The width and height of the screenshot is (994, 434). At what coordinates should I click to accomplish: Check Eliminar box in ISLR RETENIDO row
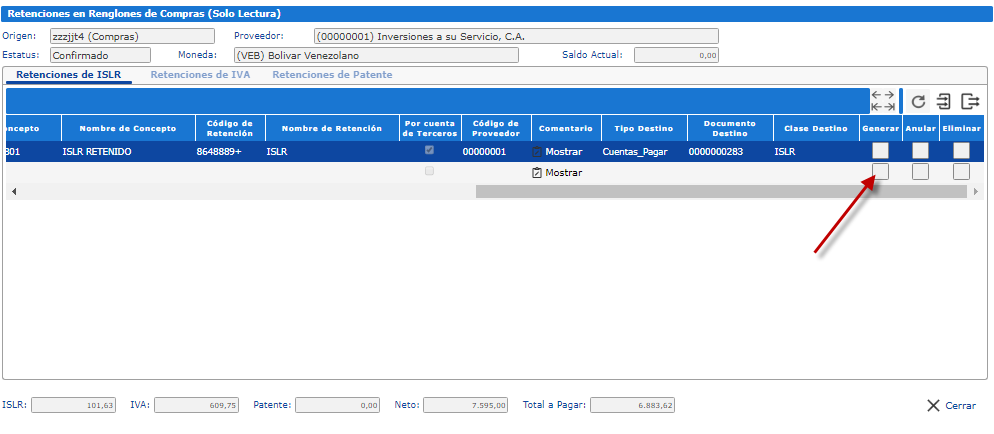(961, 151)
